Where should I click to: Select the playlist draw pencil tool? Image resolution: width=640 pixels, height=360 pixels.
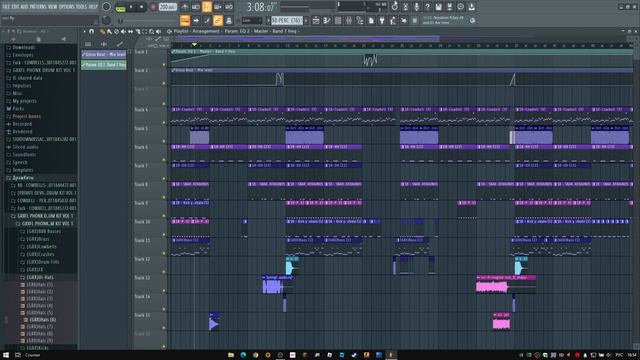pos(102,31)
